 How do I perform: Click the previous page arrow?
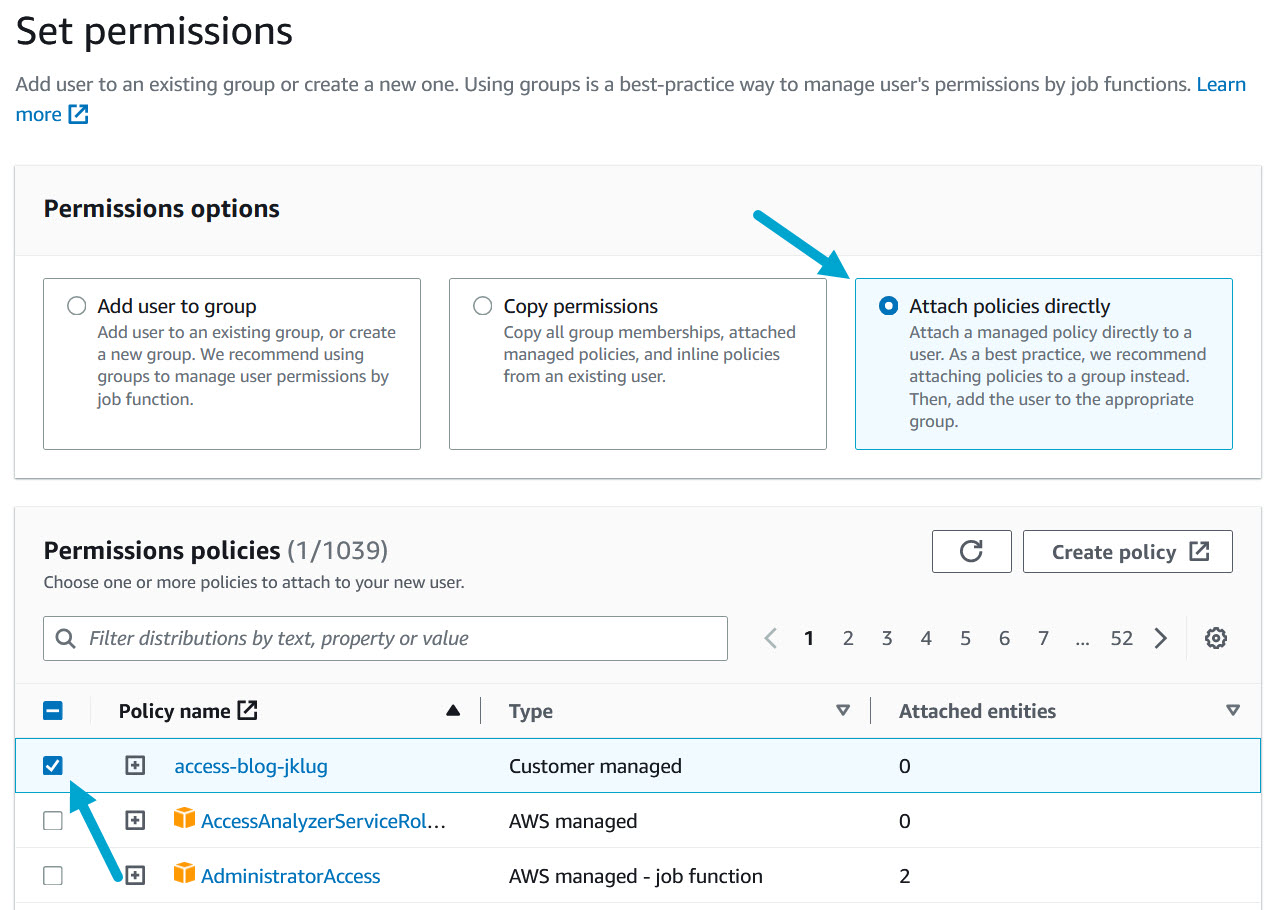click(x=770, y=638)
